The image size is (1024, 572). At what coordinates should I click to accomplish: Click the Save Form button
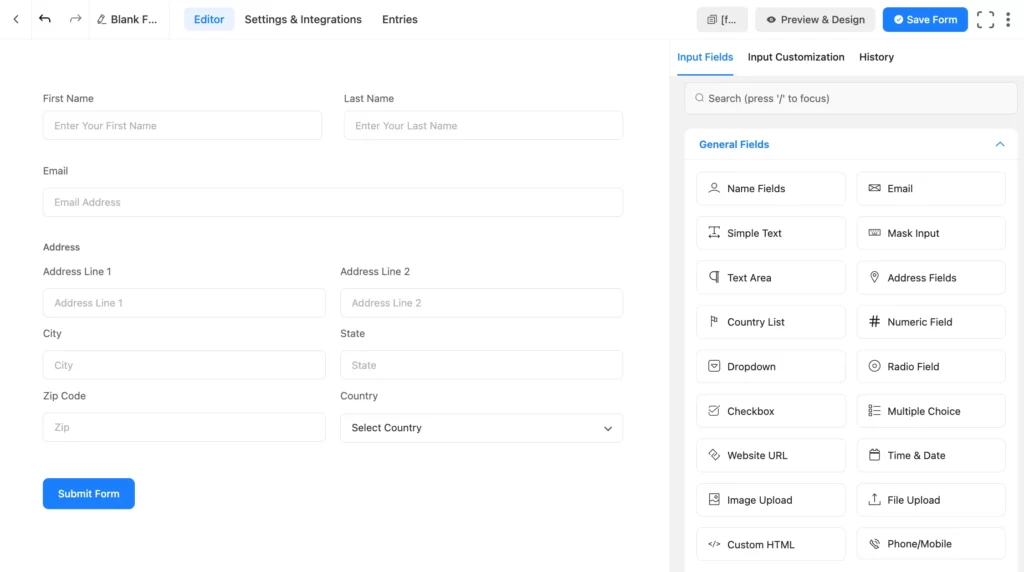(925, 20)
